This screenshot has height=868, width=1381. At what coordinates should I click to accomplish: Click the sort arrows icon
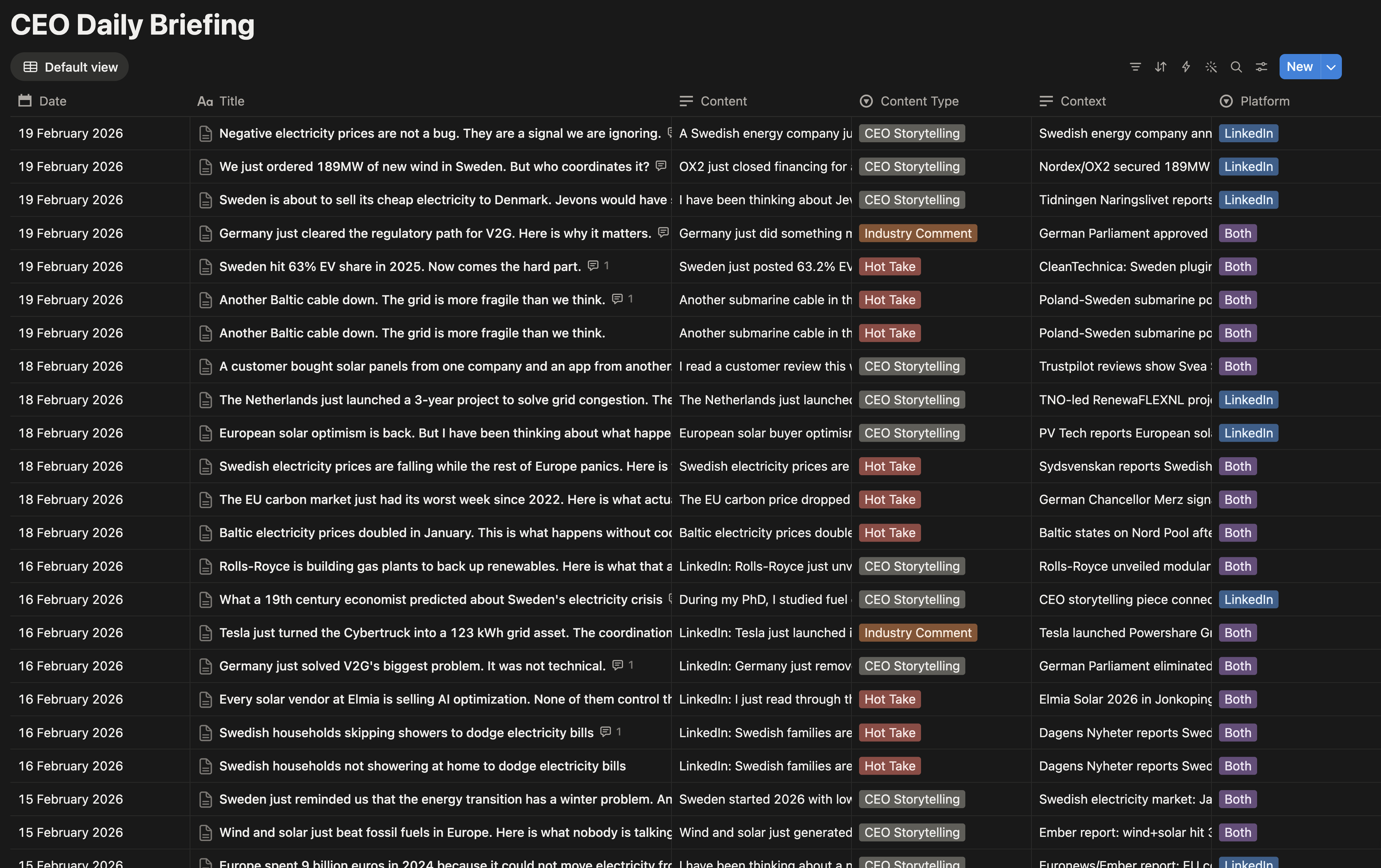pyautogui.click(x=1160, y=66)
